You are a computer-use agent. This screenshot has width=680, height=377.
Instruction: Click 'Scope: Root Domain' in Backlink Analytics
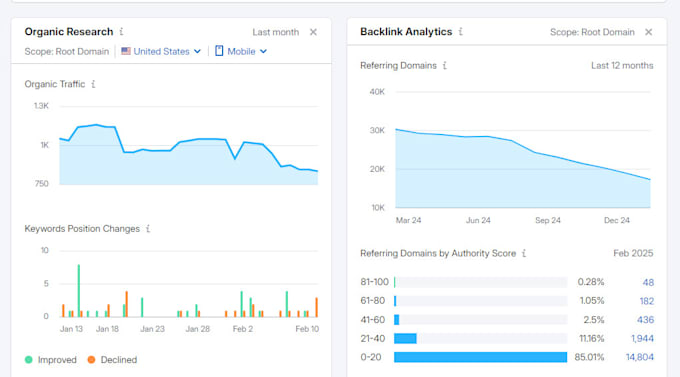pos(592,32)
